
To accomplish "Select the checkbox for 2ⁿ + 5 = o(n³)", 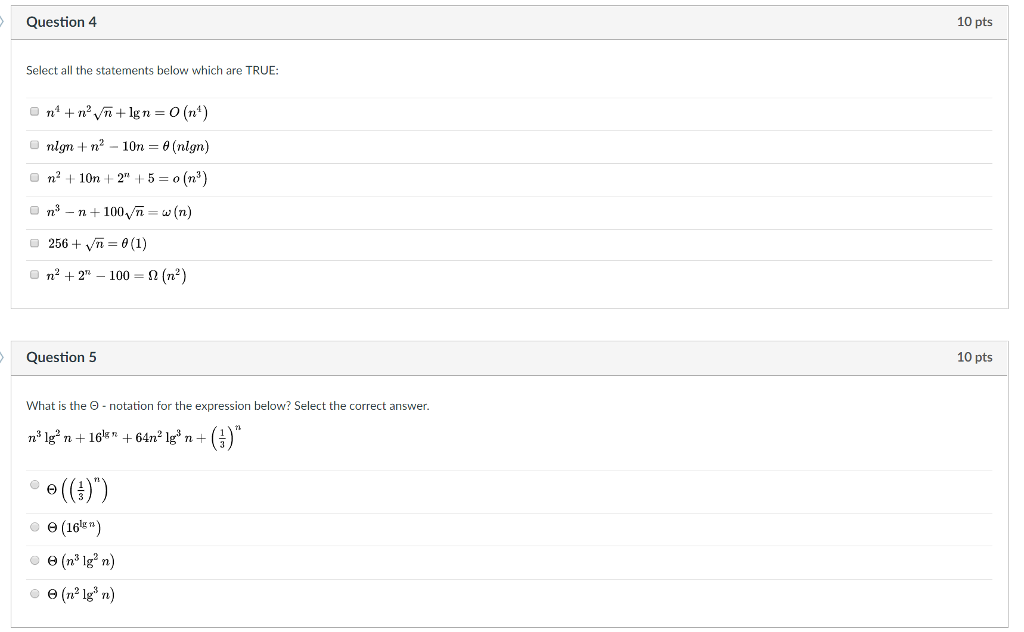I will (35, 177).
